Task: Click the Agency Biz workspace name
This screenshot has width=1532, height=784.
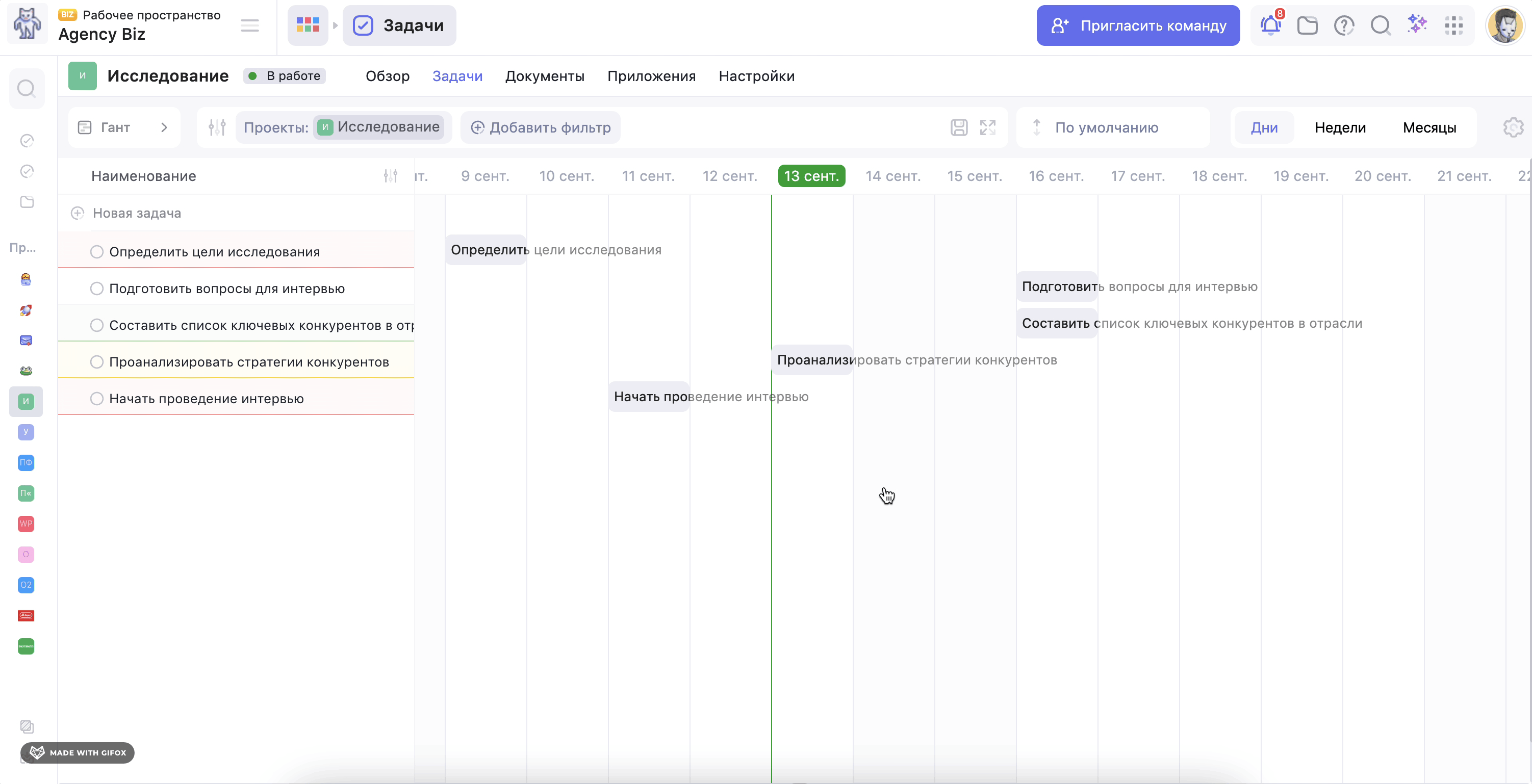Action: [x=101, y=35]
